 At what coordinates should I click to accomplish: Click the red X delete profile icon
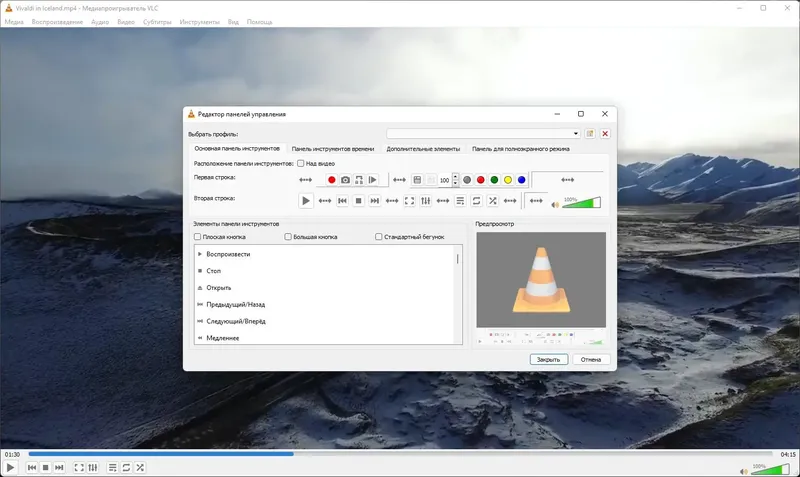[x=605, y=134]
